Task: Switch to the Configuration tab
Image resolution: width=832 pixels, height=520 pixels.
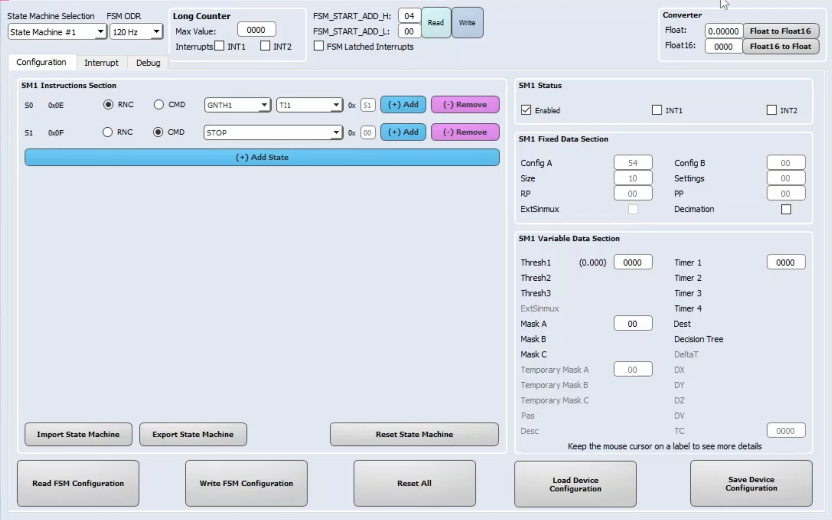Action: pyautogui.click(x=41, y=62)
